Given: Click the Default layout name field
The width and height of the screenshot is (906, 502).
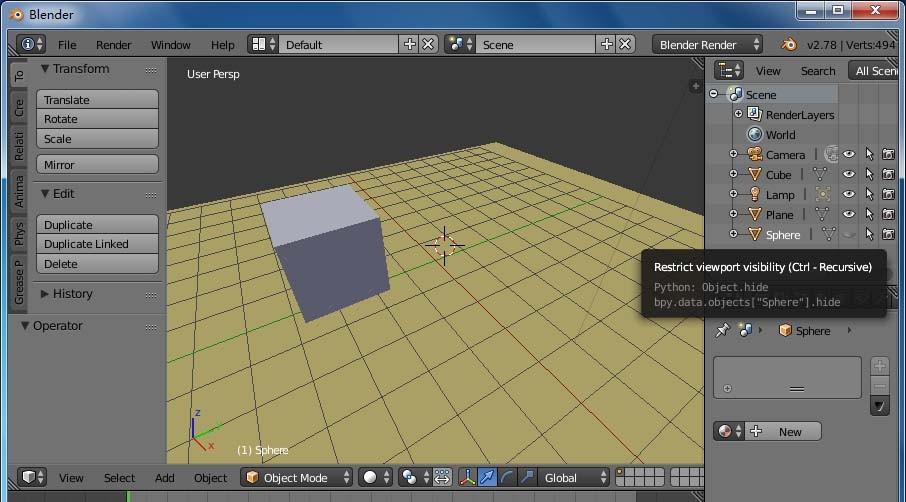Looking at the screenshot, I should click(339, 44).
